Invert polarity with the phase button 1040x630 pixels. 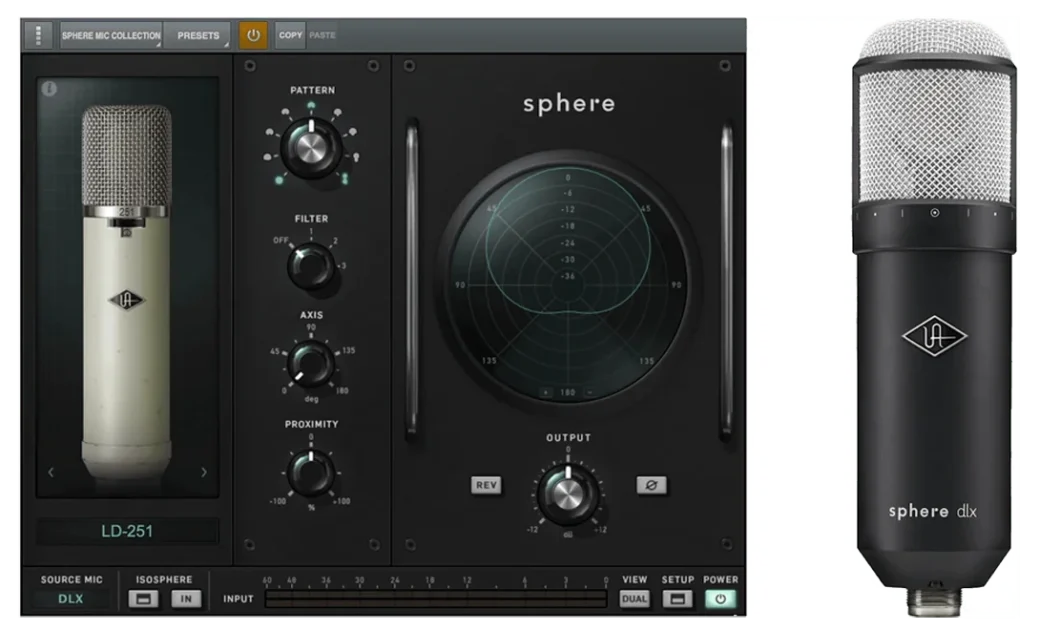651,486
